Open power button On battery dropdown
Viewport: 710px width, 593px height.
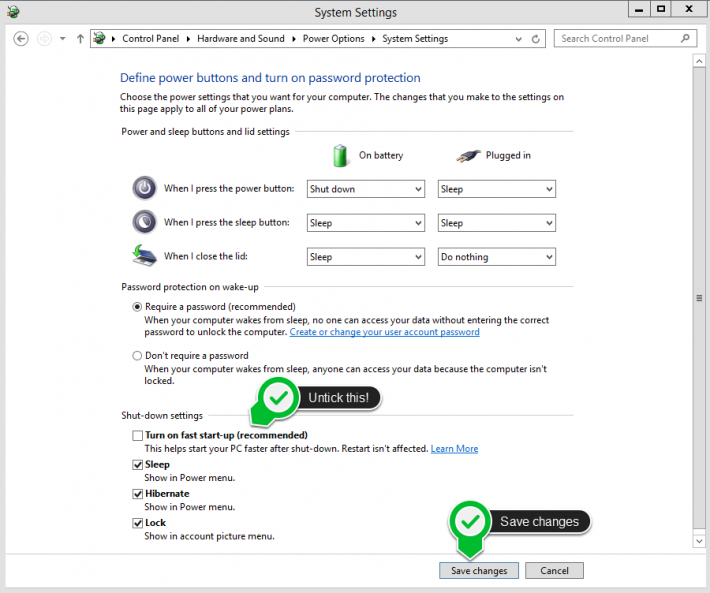pos(365,189)
